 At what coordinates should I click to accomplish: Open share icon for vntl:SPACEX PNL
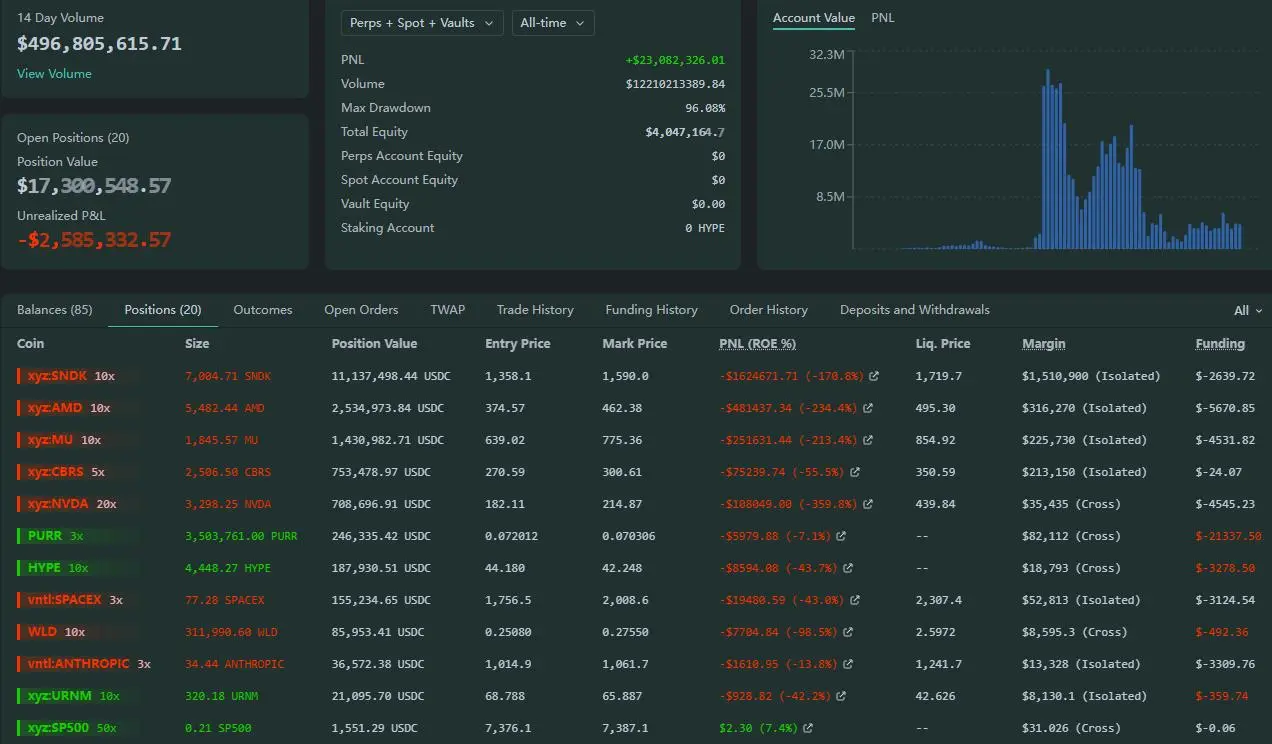pos(855,600)
